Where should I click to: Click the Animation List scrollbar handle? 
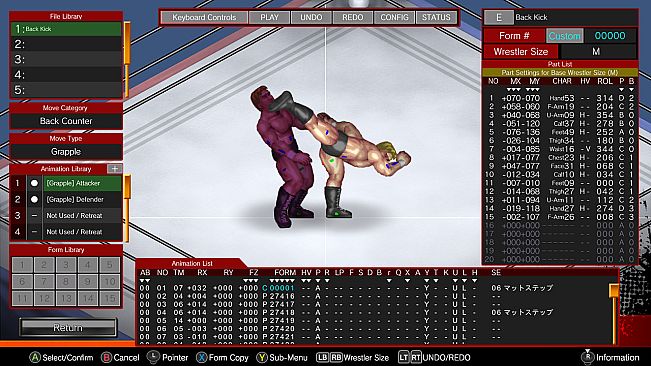click(614, 290)
